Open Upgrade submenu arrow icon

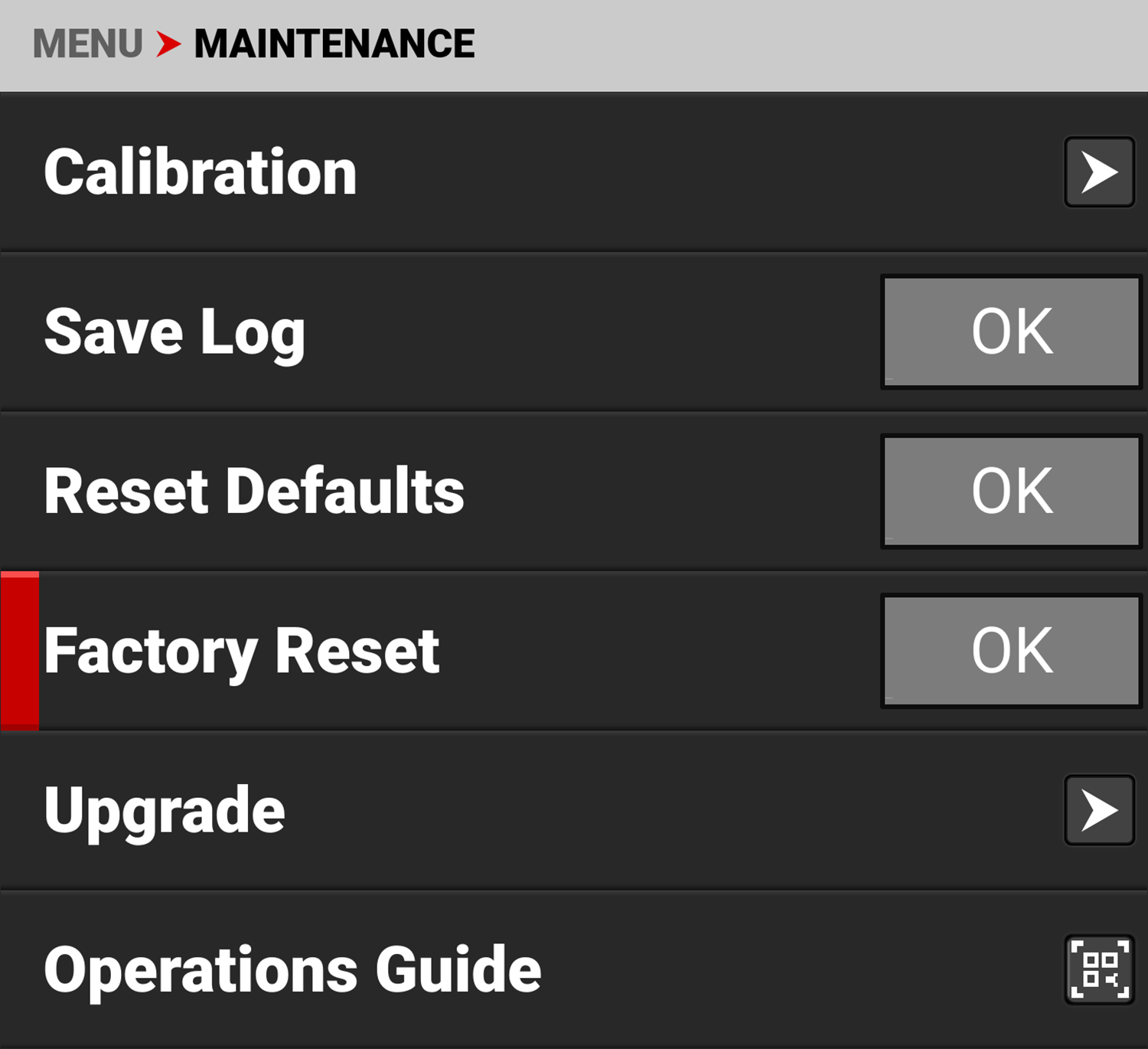[1099, 810]
